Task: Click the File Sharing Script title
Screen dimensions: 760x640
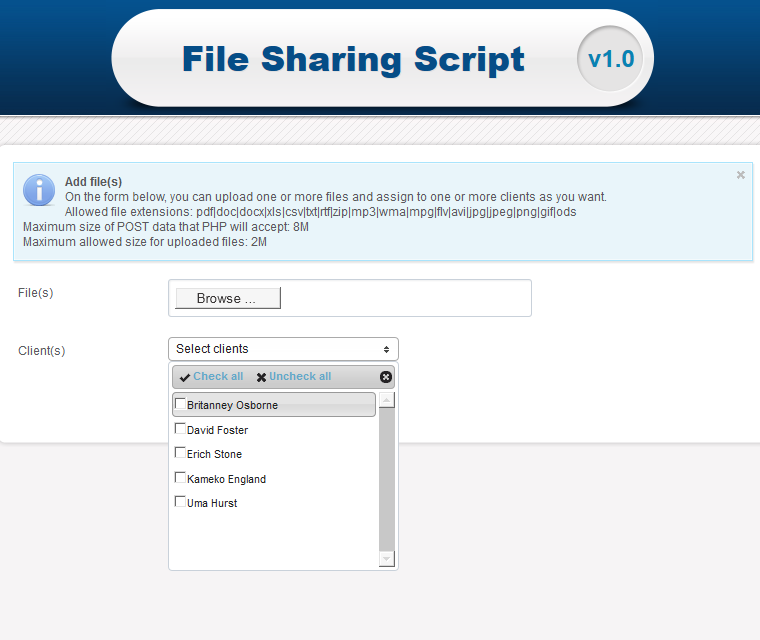Action: tap(353, 59)
